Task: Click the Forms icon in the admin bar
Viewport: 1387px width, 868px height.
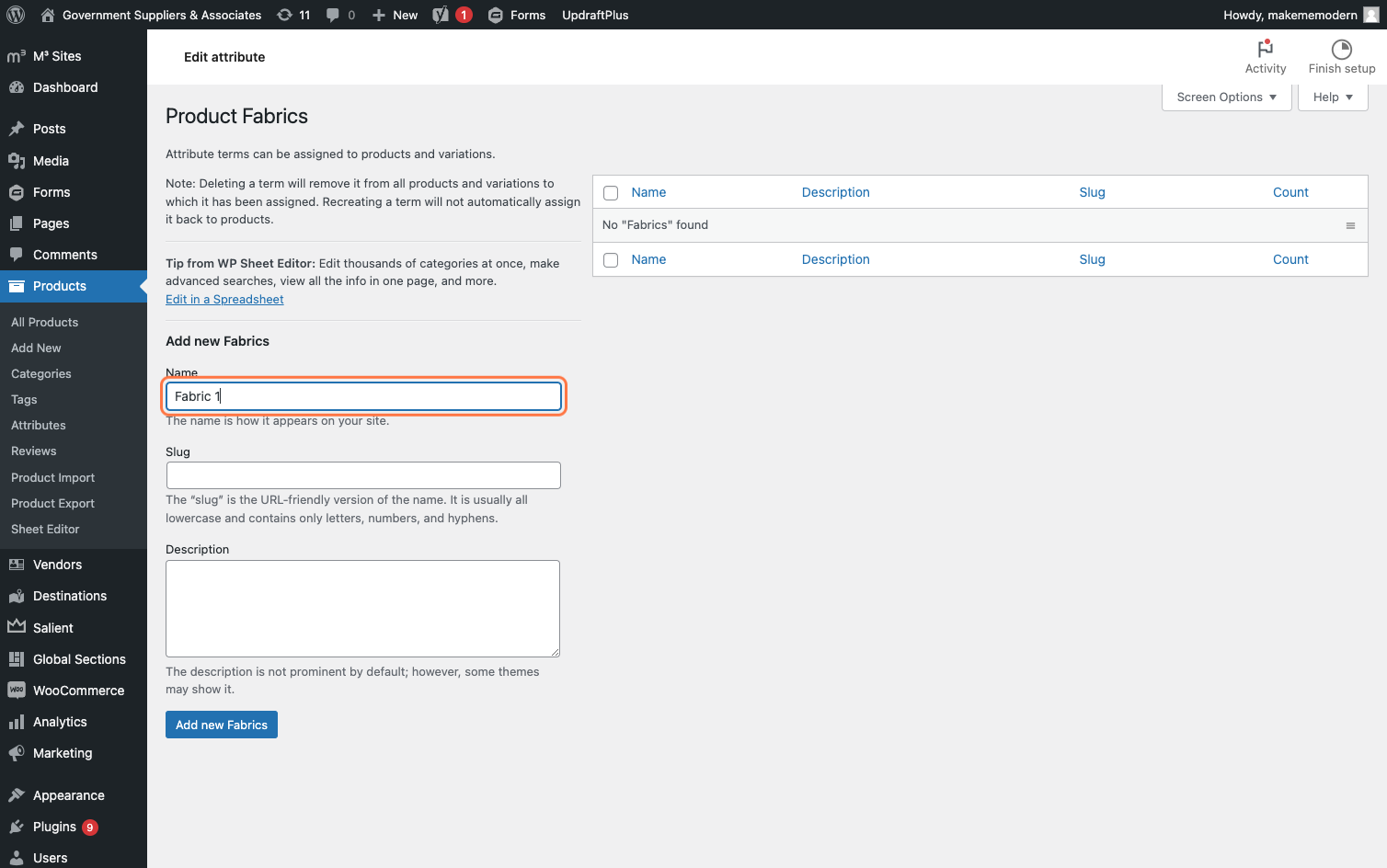Action: [x=495, y=15]
